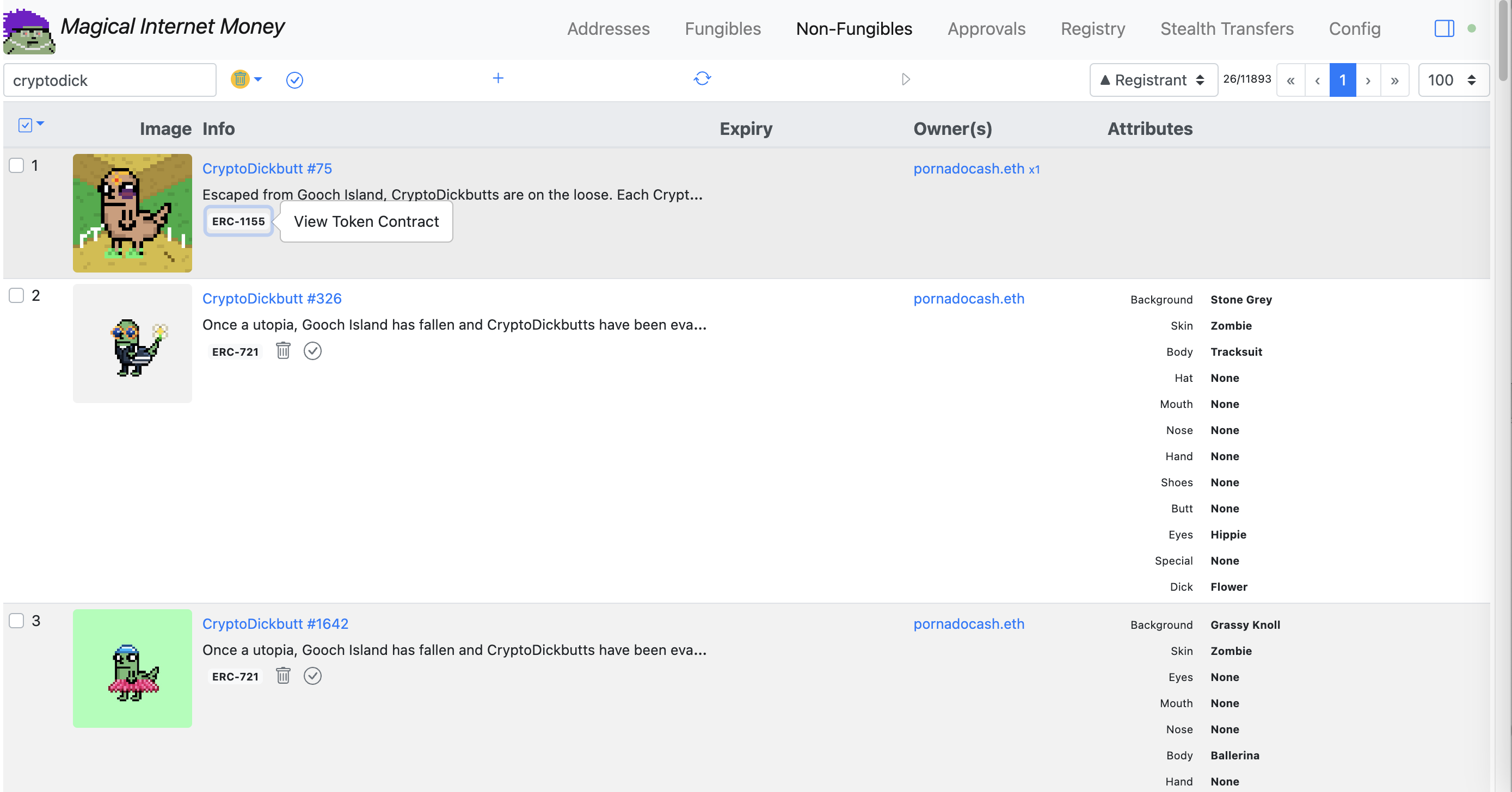Click the verify checkmark on CryptoDickbutt #1642
This screenshot has height=792, width=1512.
pyautogui.click(x=313, y=676)
